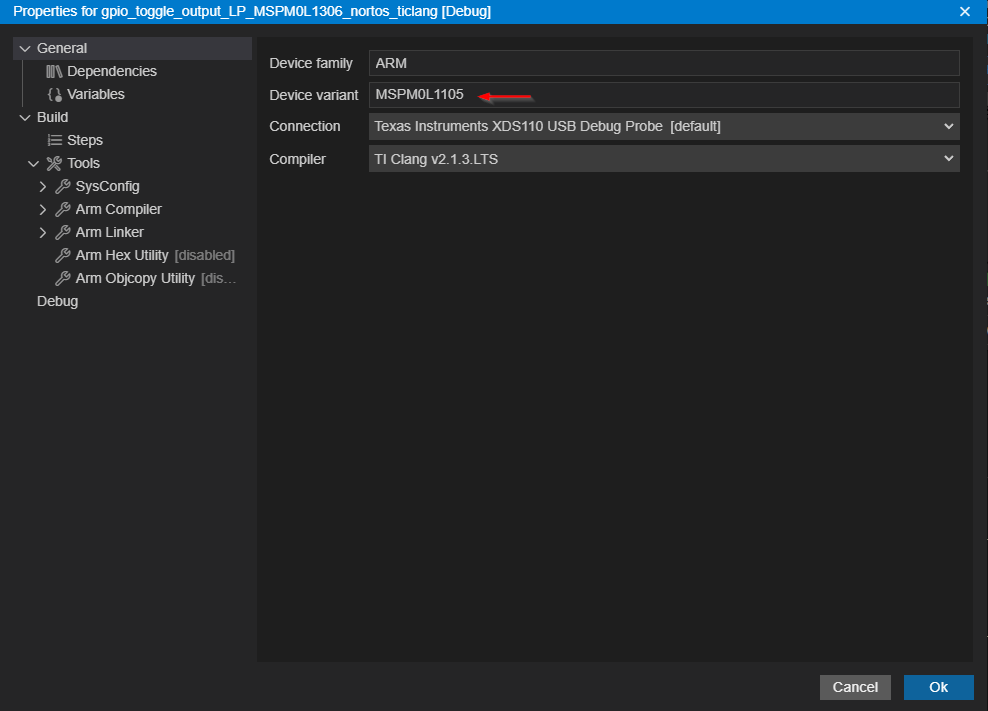Click the SysConfig wrench icon
Viewport: 988px width, 711px height.
(62, 186)
